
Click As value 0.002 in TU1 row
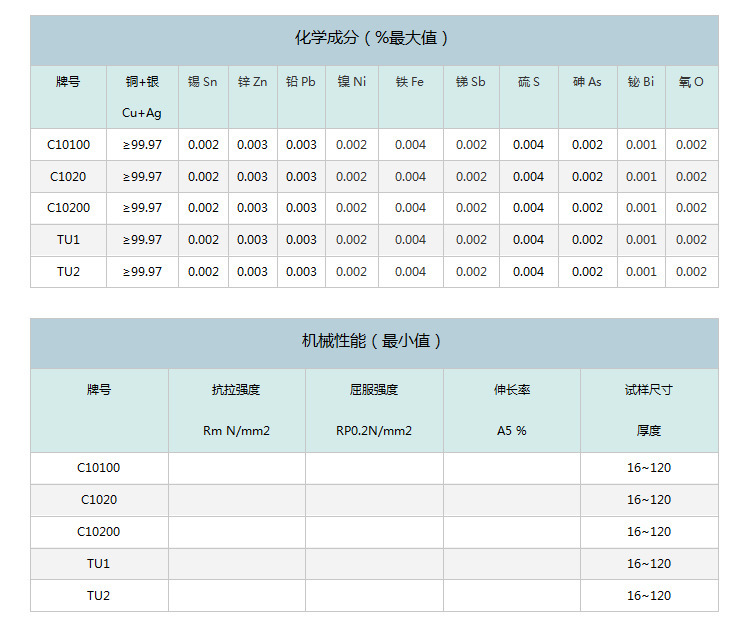pyautogui.click(x=587, y=240)
